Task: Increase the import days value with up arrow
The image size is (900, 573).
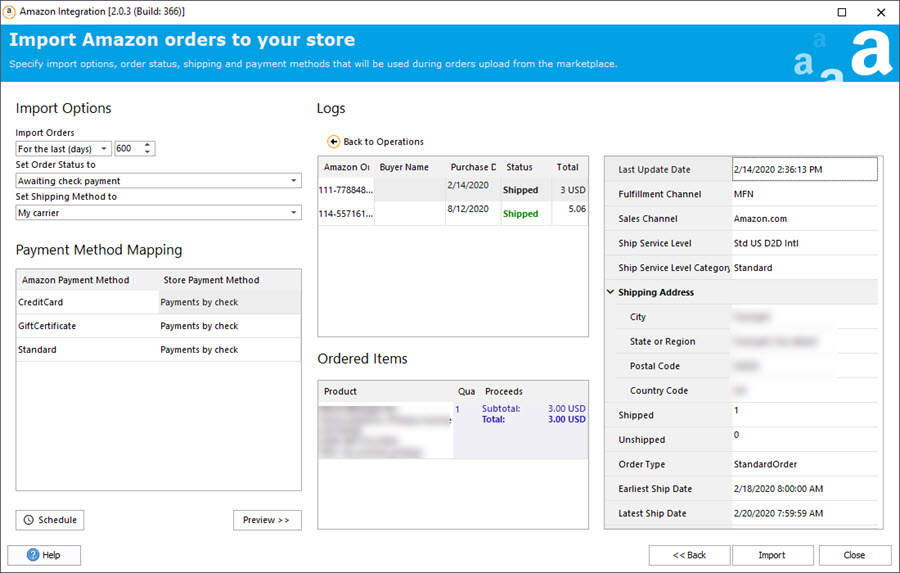Action: (x=148, y=145)
